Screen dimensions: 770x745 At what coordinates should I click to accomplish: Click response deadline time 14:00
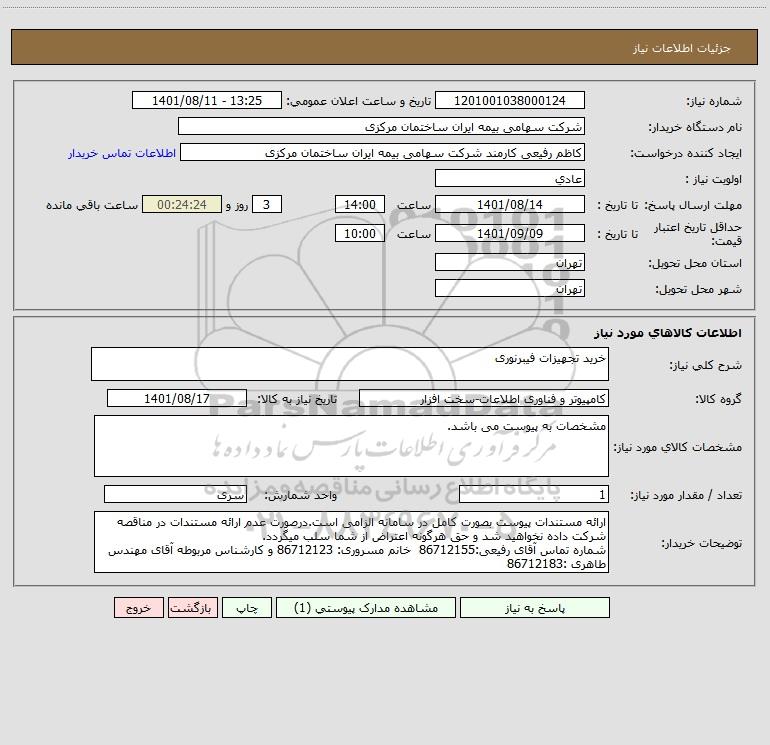[359, 205]
